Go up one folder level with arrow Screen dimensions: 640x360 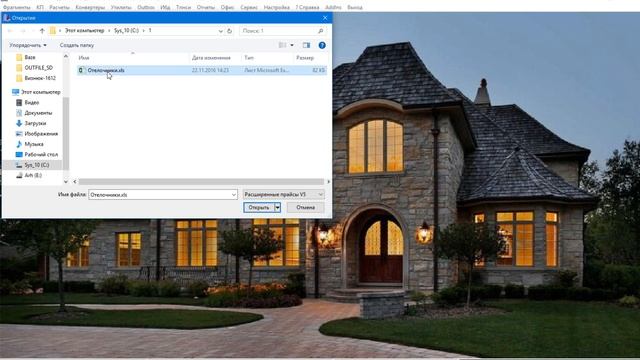pyautogui.click(x=42, y=31)
